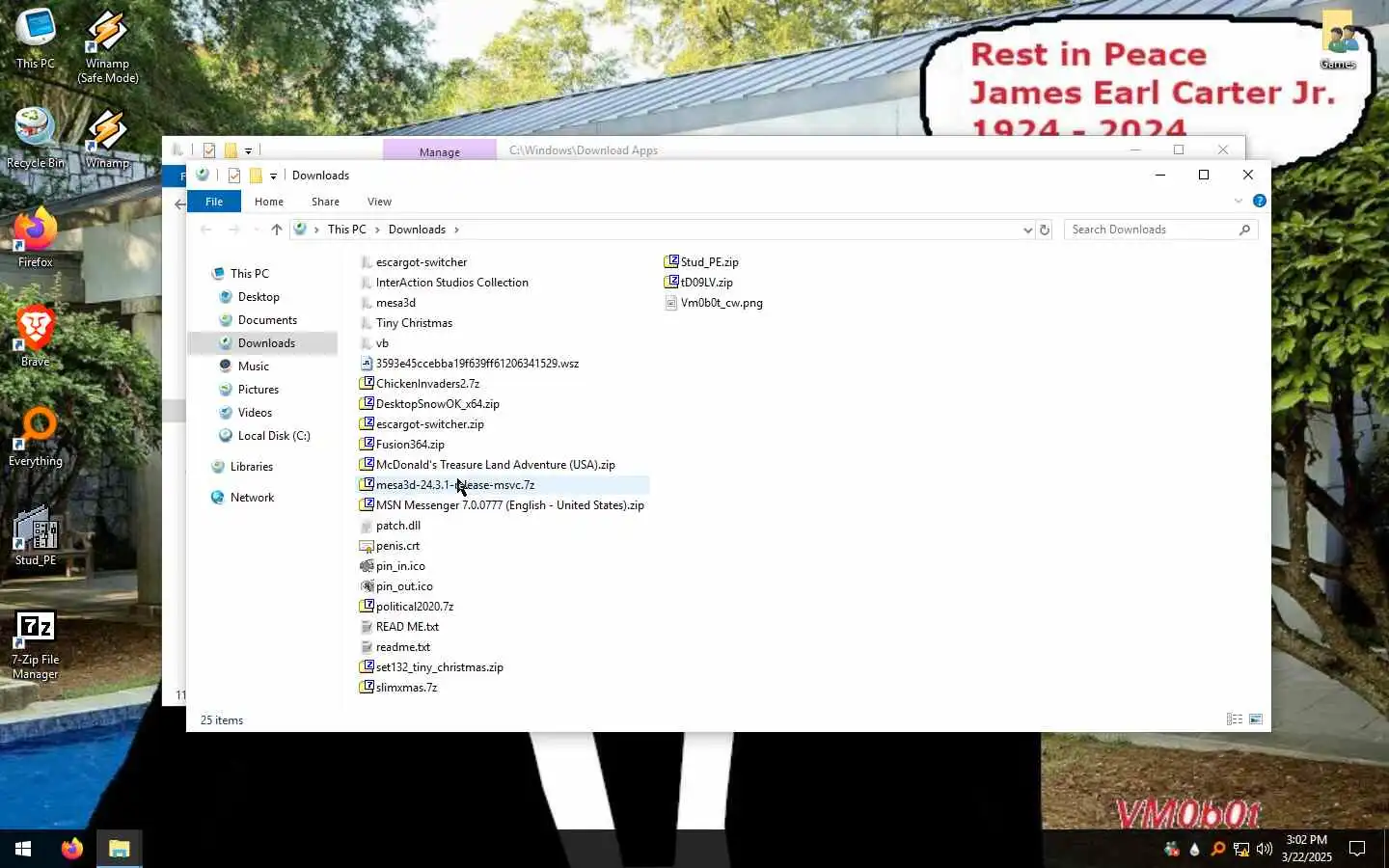Open Everything search desktop shortcut

[36, 436]
